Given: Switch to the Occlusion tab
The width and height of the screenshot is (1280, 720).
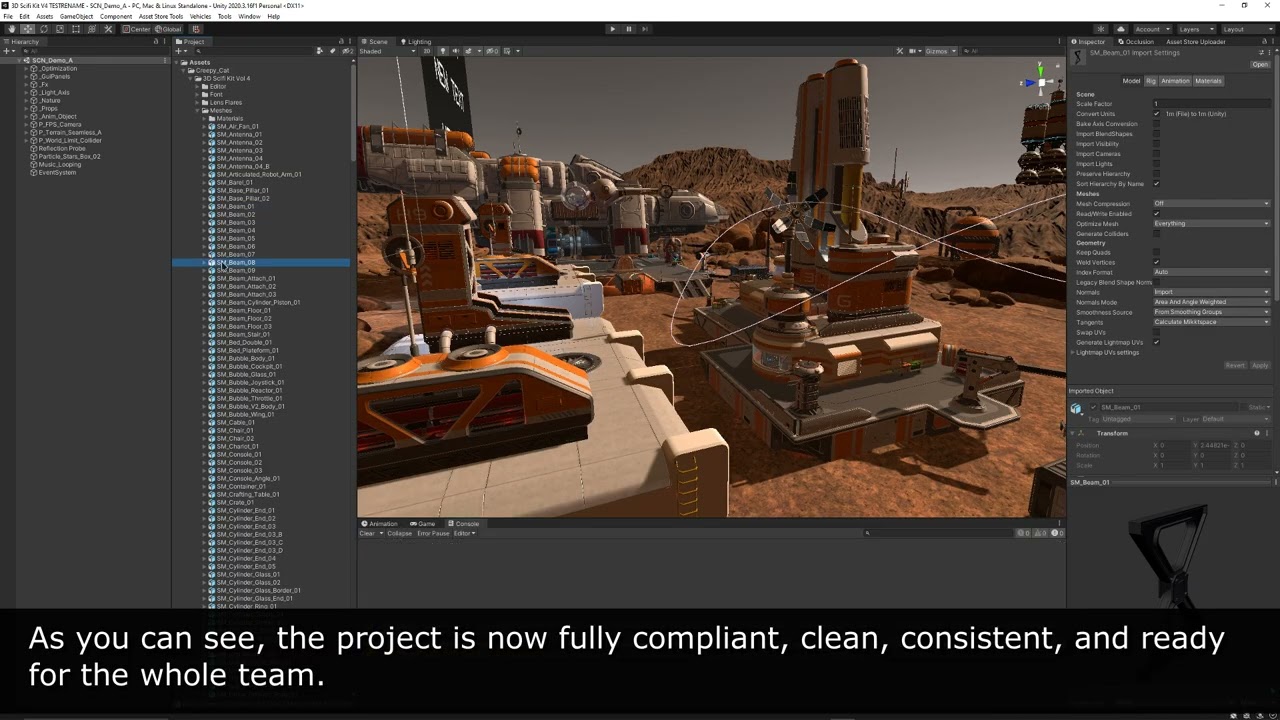Looking at the screenshot, I should (x=1135, y=42).
